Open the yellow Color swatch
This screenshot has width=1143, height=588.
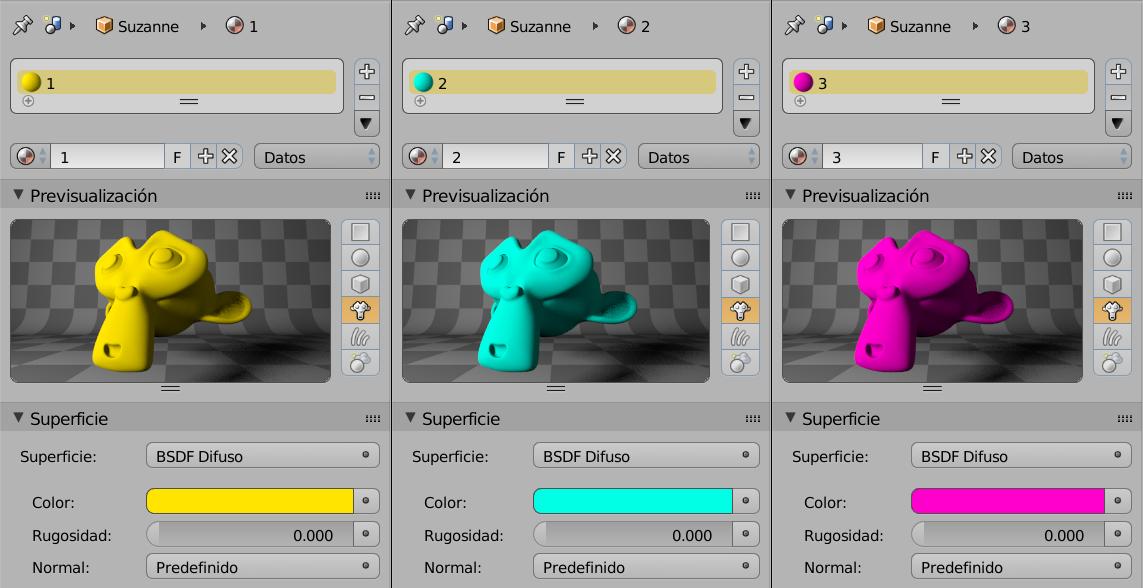click(250, 501)
